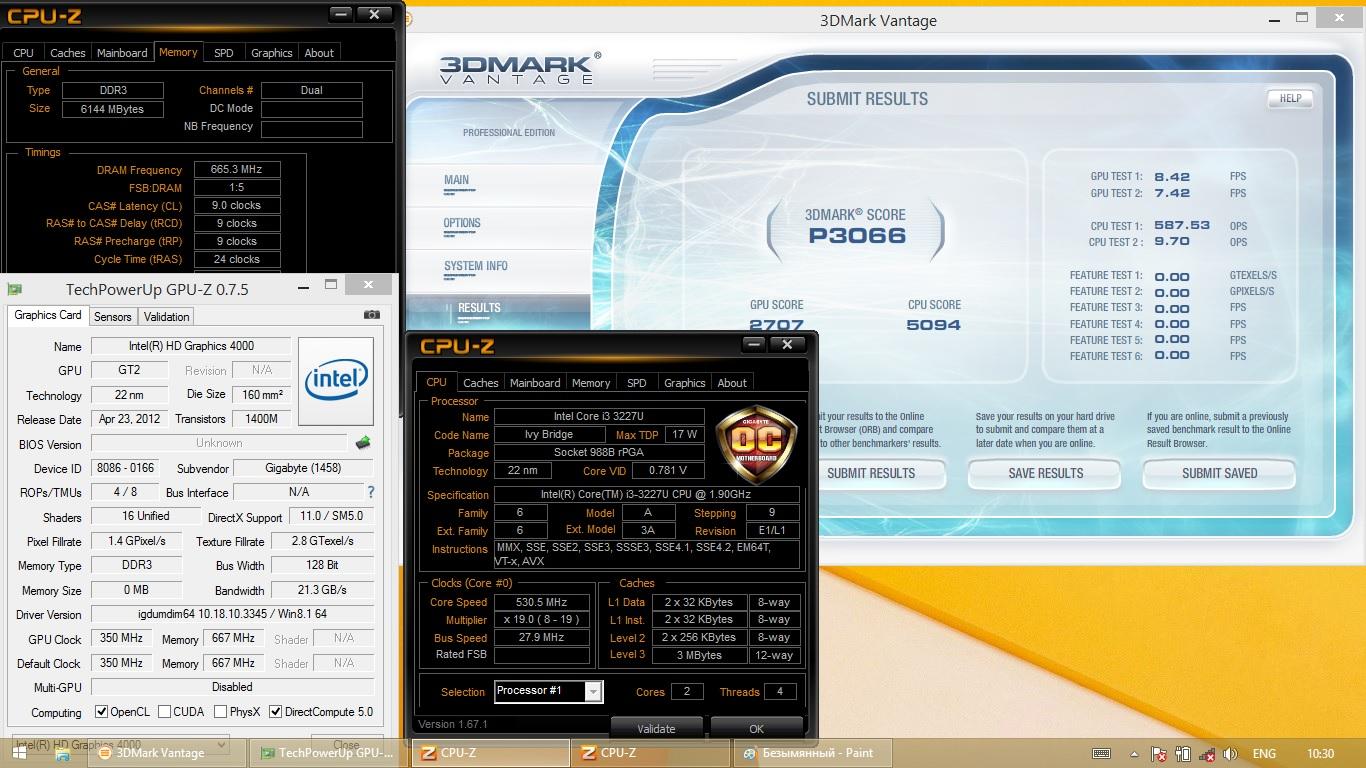This screenshot has width=1366, height=768.
Task: Click SUBMIT RESULTS button in 3DMark
Action: tap(871, 473)
